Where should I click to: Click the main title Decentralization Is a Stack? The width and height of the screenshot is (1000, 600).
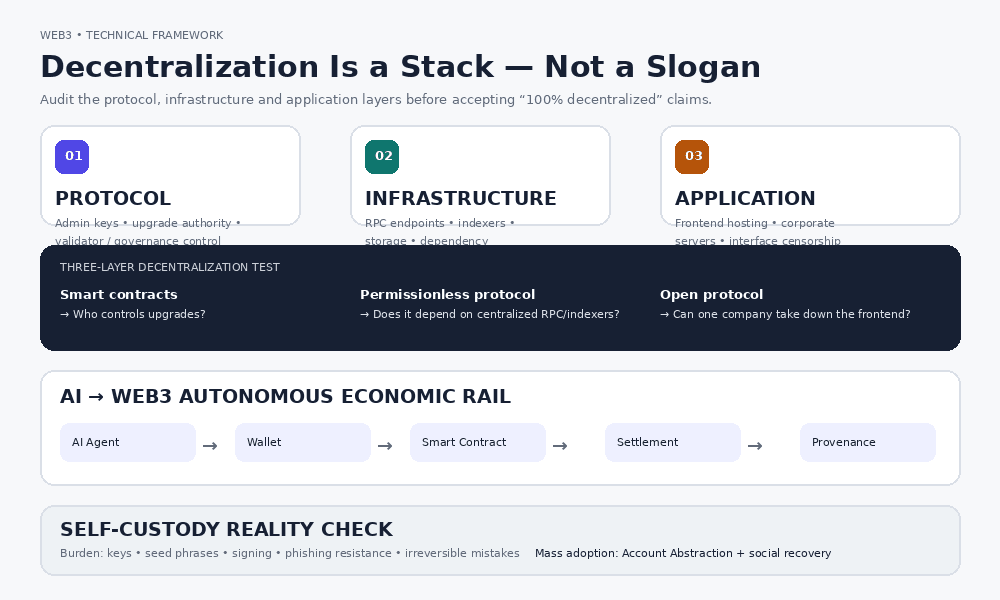click(x=401, y=66)
